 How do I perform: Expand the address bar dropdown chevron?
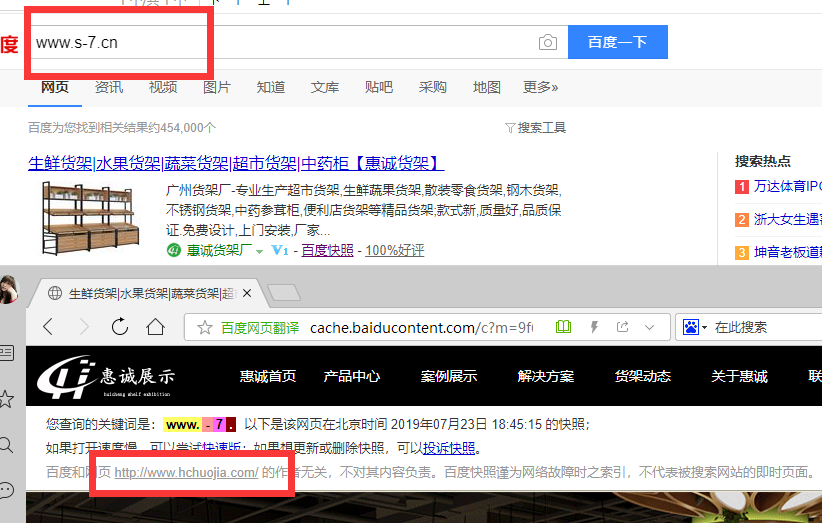(650, 328)
